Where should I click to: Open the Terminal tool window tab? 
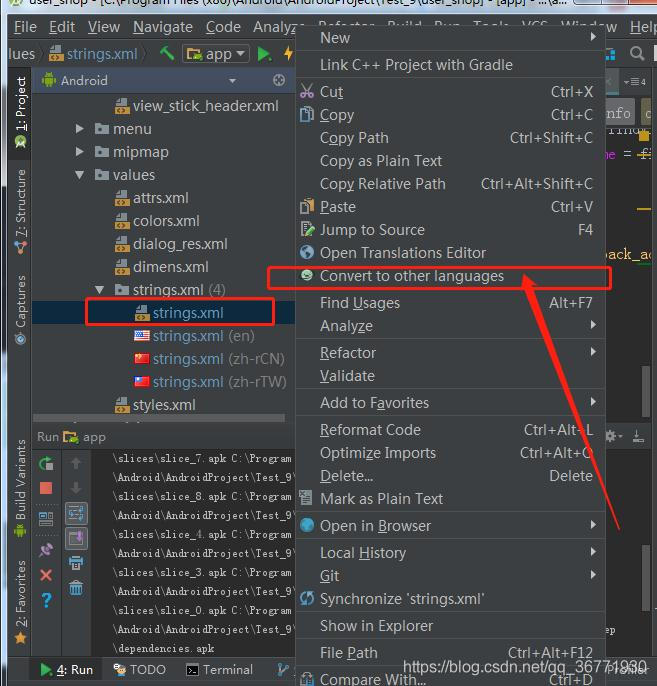pos(219,669)
